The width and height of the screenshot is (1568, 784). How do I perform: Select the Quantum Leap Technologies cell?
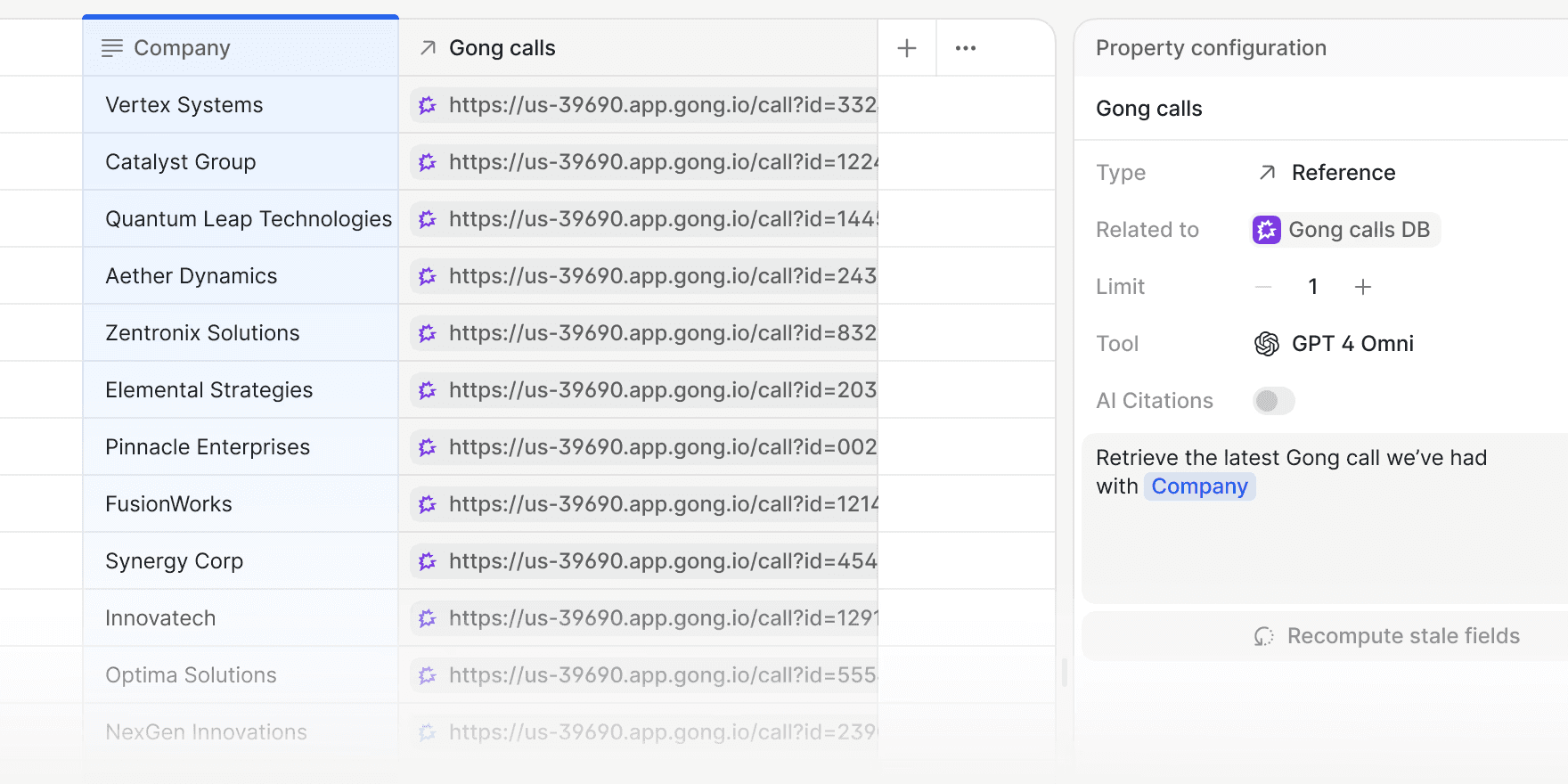pyautogui.click(x=241, y=219)
